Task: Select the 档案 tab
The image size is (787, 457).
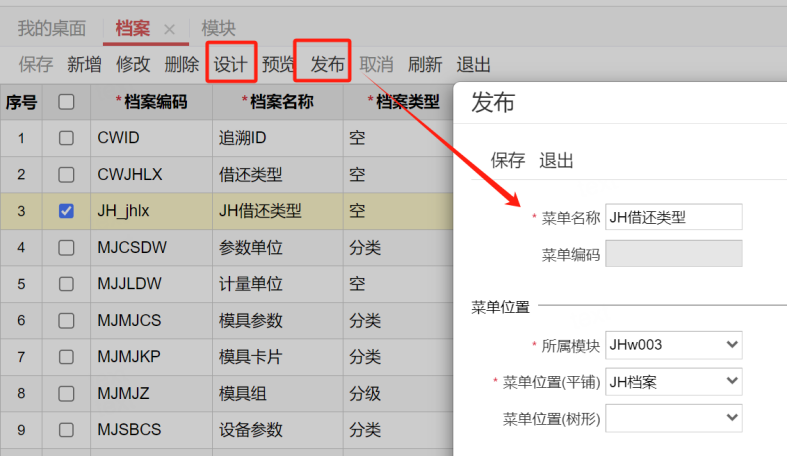Action: [x=133, y=28]
